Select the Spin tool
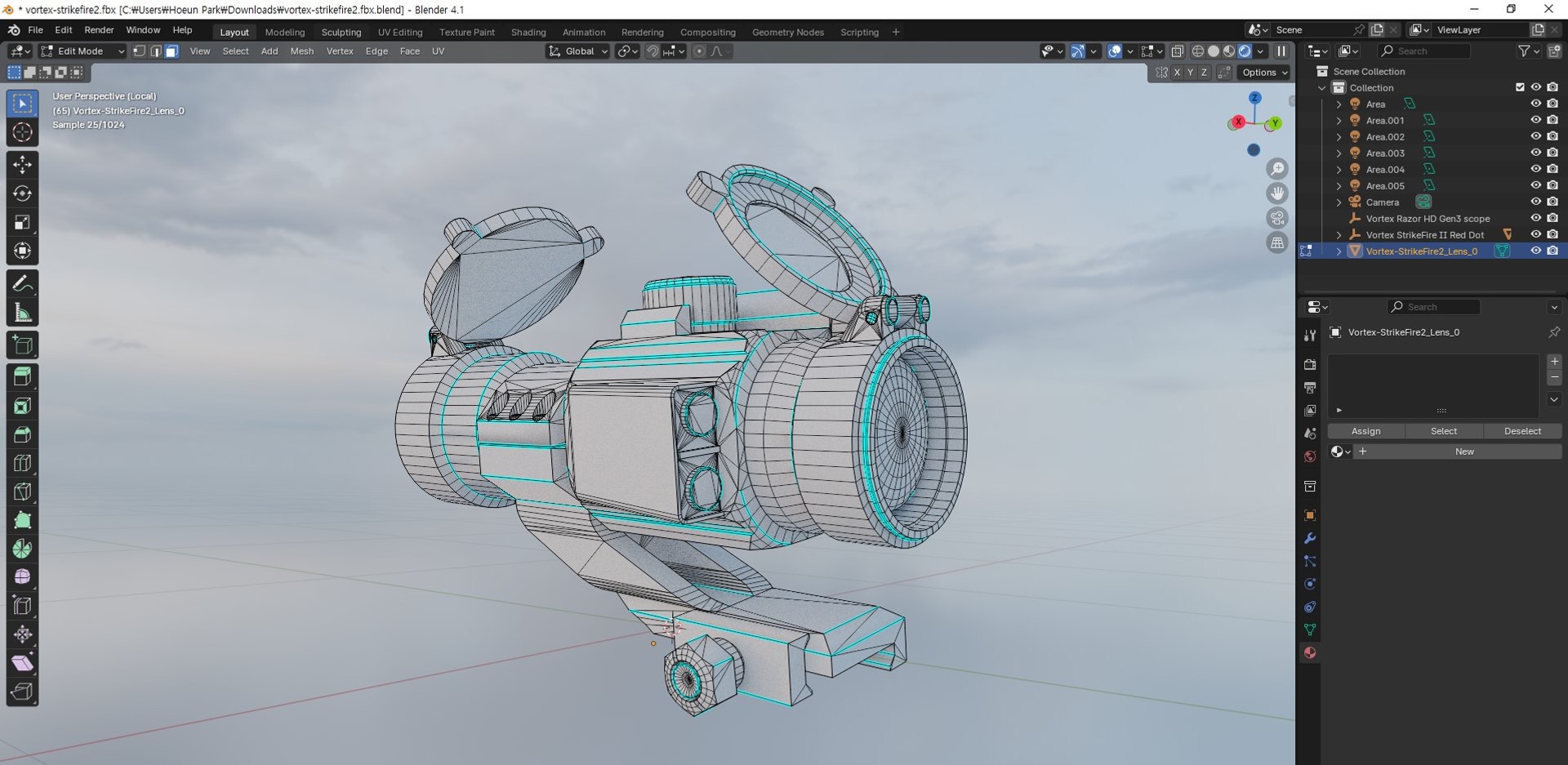1568x765 pixels. tap(22, 549)
